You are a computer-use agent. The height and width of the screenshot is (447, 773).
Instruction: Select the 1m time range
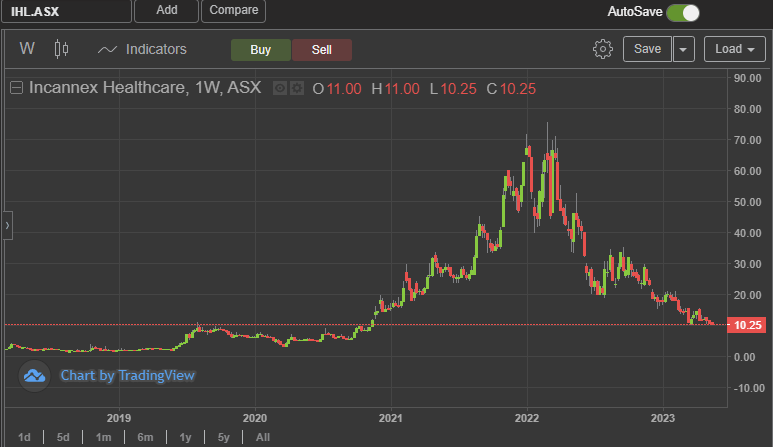pyautogui.click(x=104, y=437)
